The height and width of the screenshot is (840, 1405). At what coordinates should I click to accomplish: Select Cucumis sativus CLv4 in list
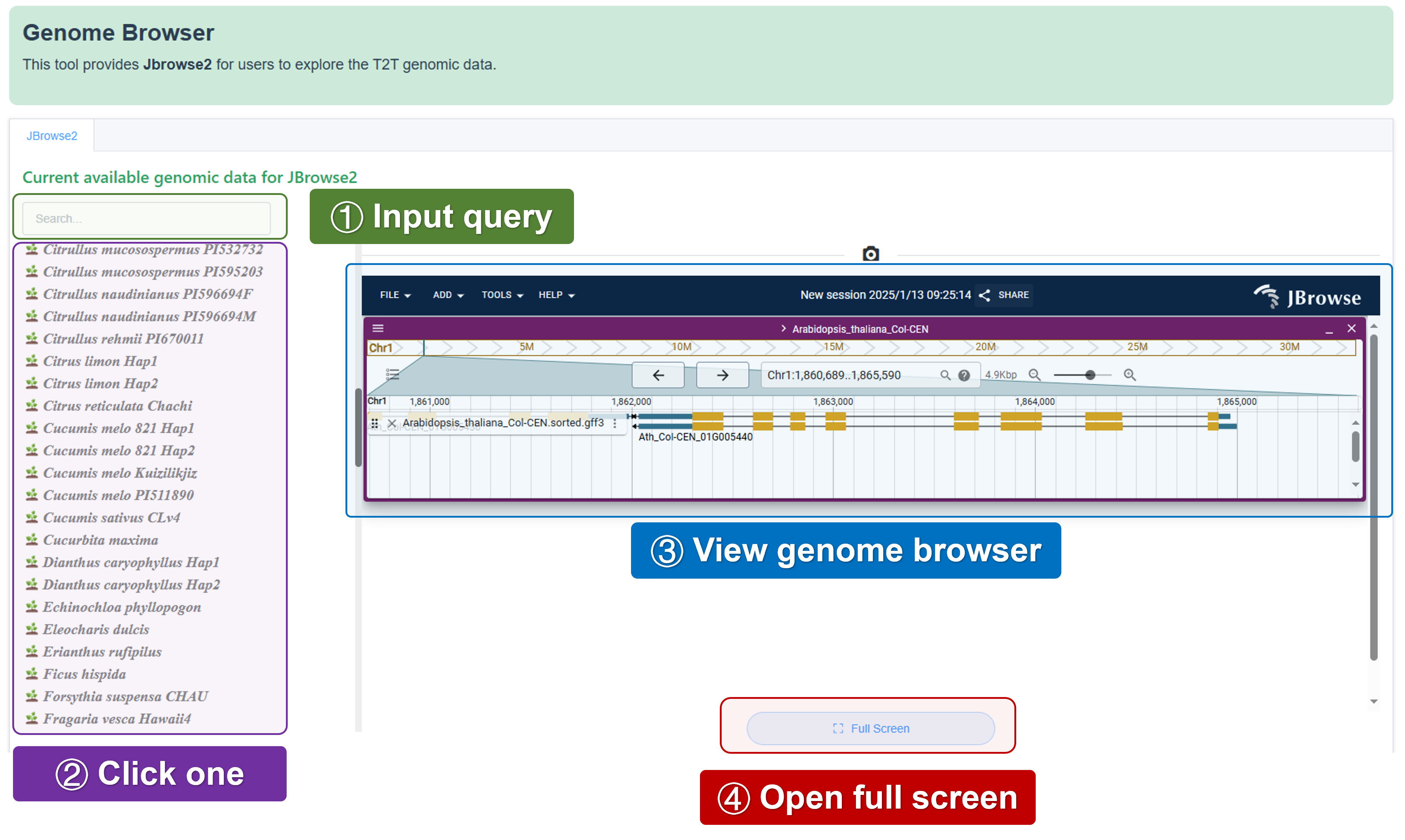[112, 517]
